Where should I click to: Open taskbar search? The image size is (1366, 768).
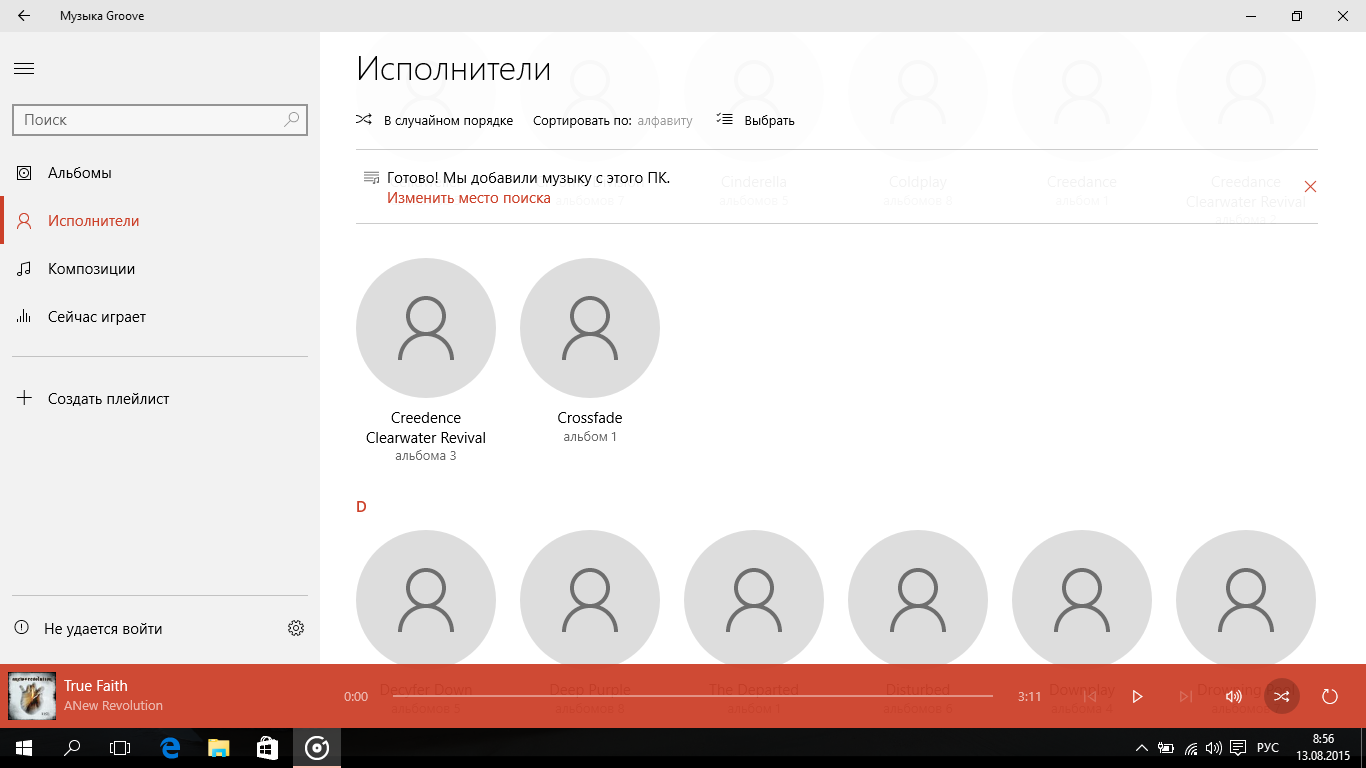pos(72,748)
